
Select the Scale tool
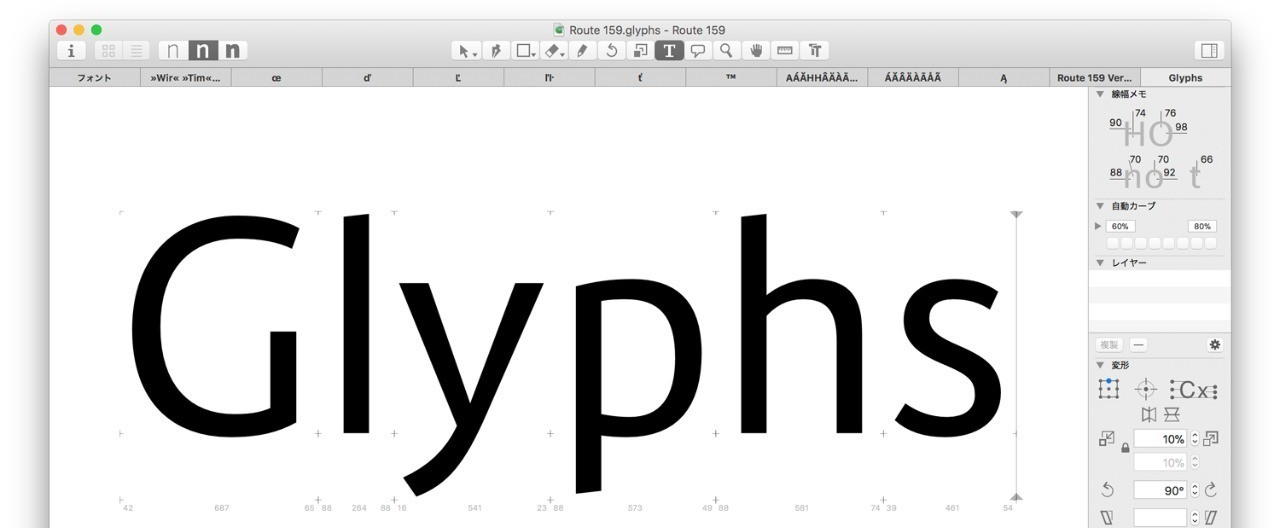pyautogui.click(x=640, y=50)
